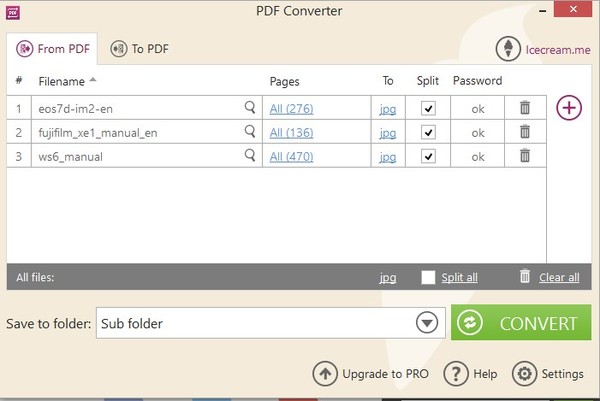This screenshot has height=401, width=600.
Task: Open the All files jpg format selector
Action: (388, 277)
